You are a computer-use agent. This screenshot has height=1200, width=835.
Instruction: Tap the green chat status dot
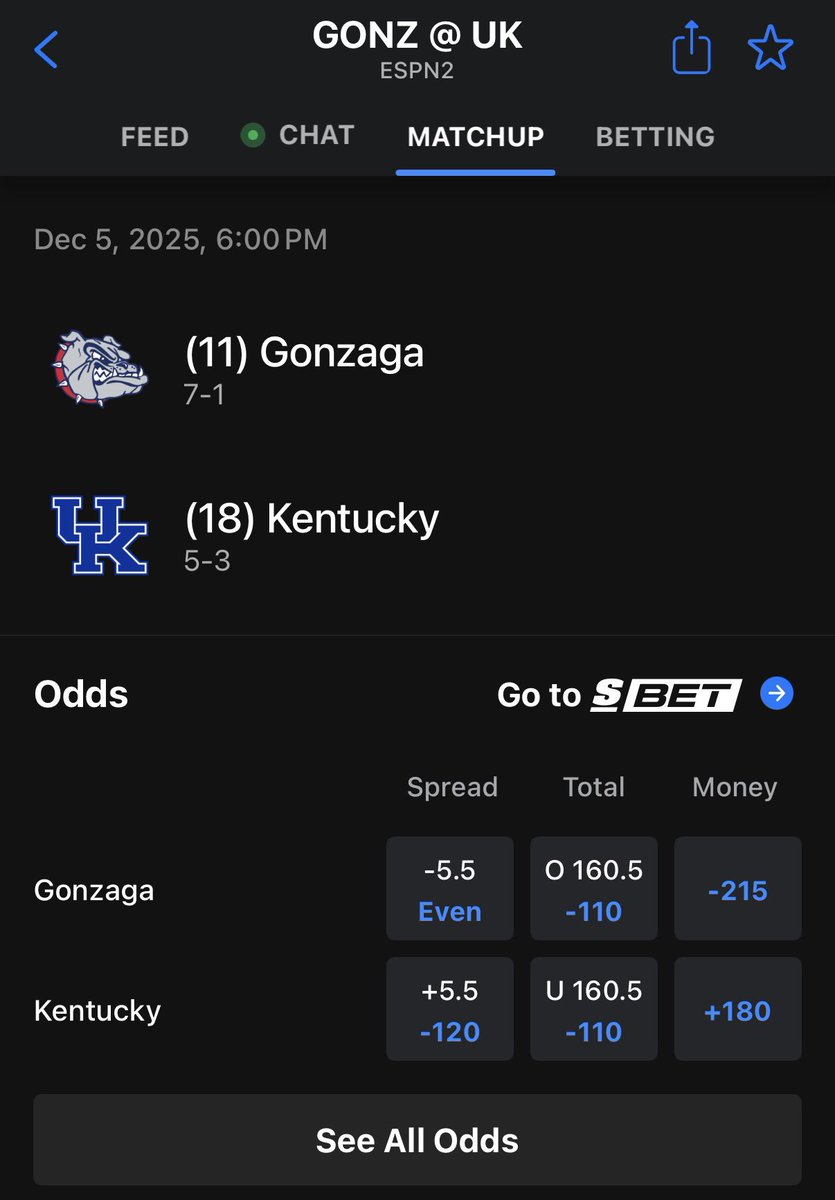point(253,135)
